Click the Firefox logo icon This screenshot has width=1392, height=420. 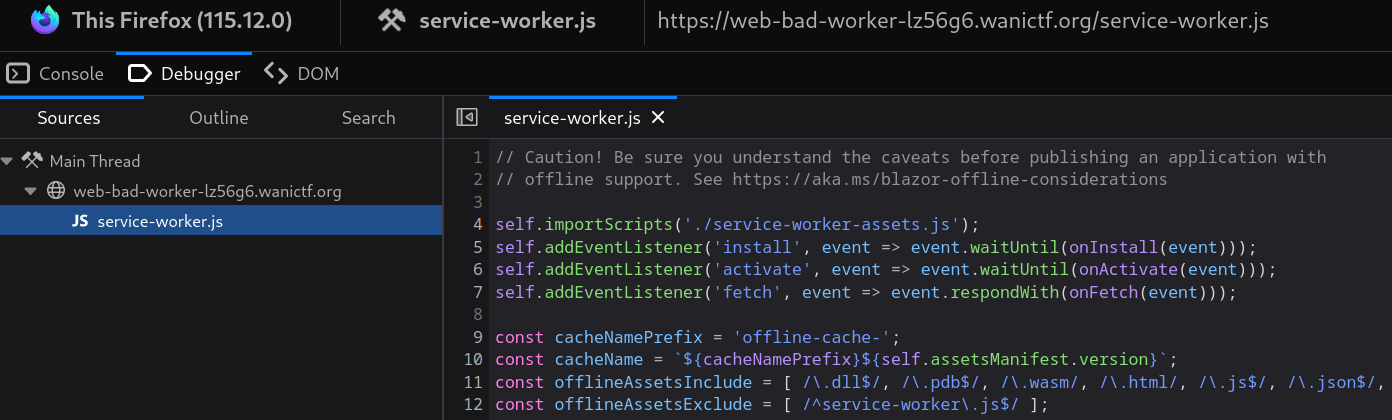coord(45,21)
